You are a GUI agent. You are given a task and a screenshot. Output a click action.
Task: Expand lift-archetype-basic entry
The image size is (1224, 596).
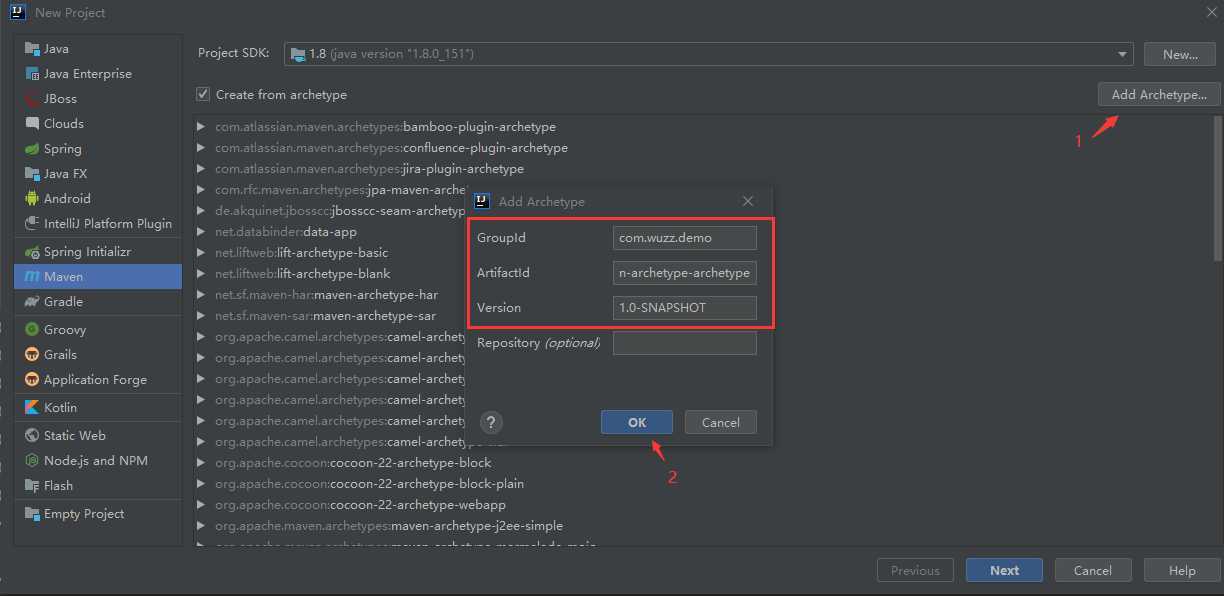pos(201,253)
